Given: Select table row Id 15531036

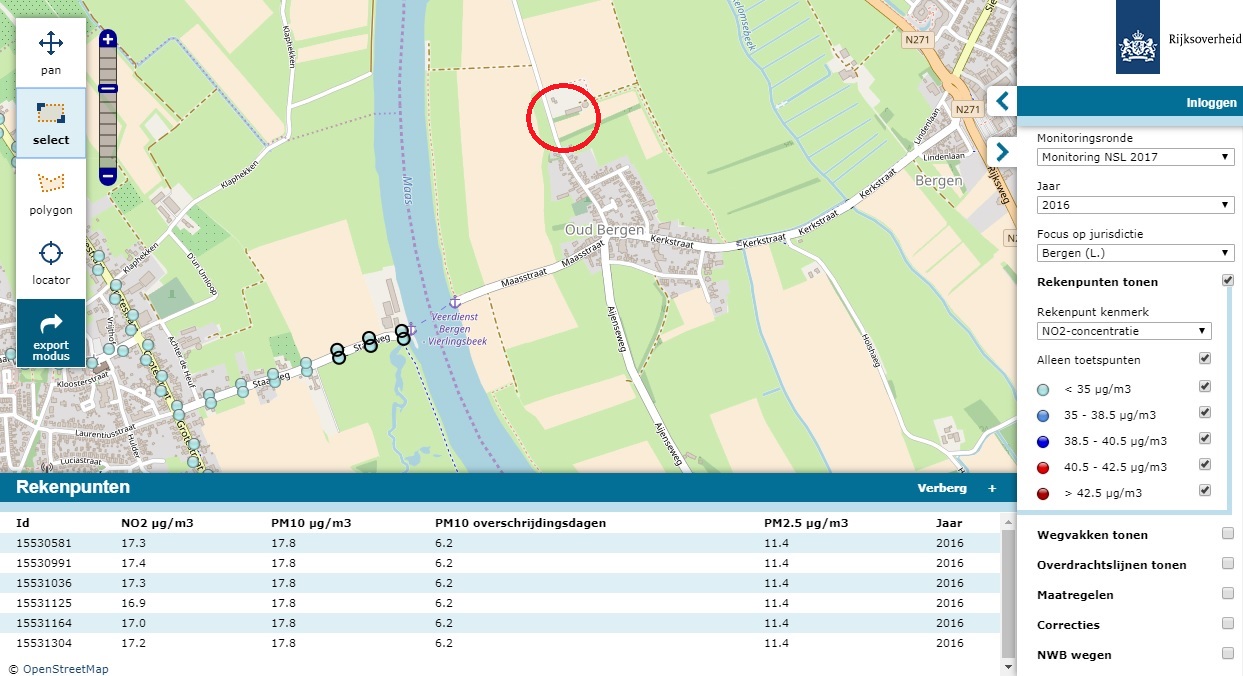Looking at the screenshot, I should [x=500, y=583].
